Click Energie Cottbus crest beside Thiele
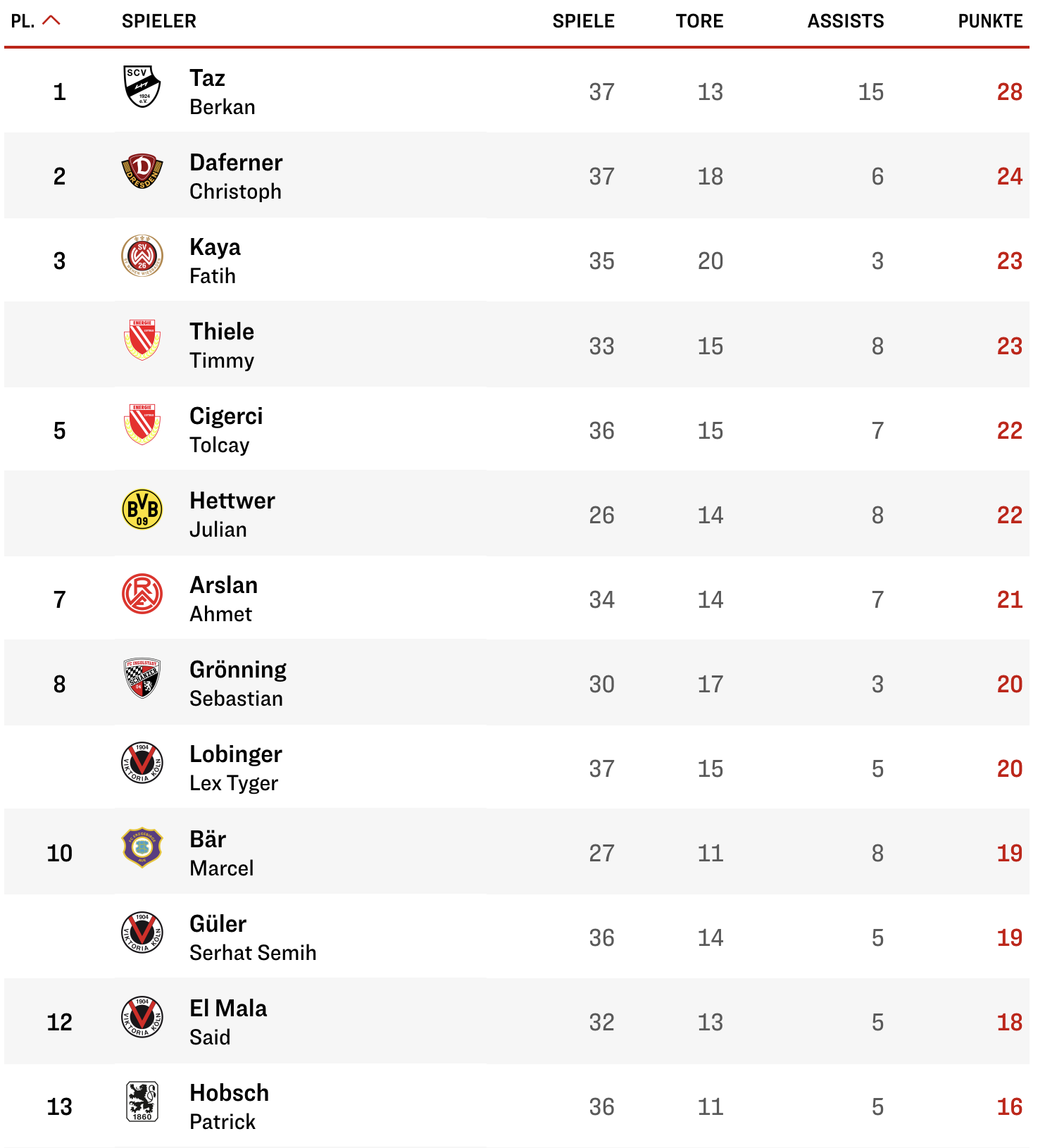This screenshot has width=1045, height=1148. [142, 340]
